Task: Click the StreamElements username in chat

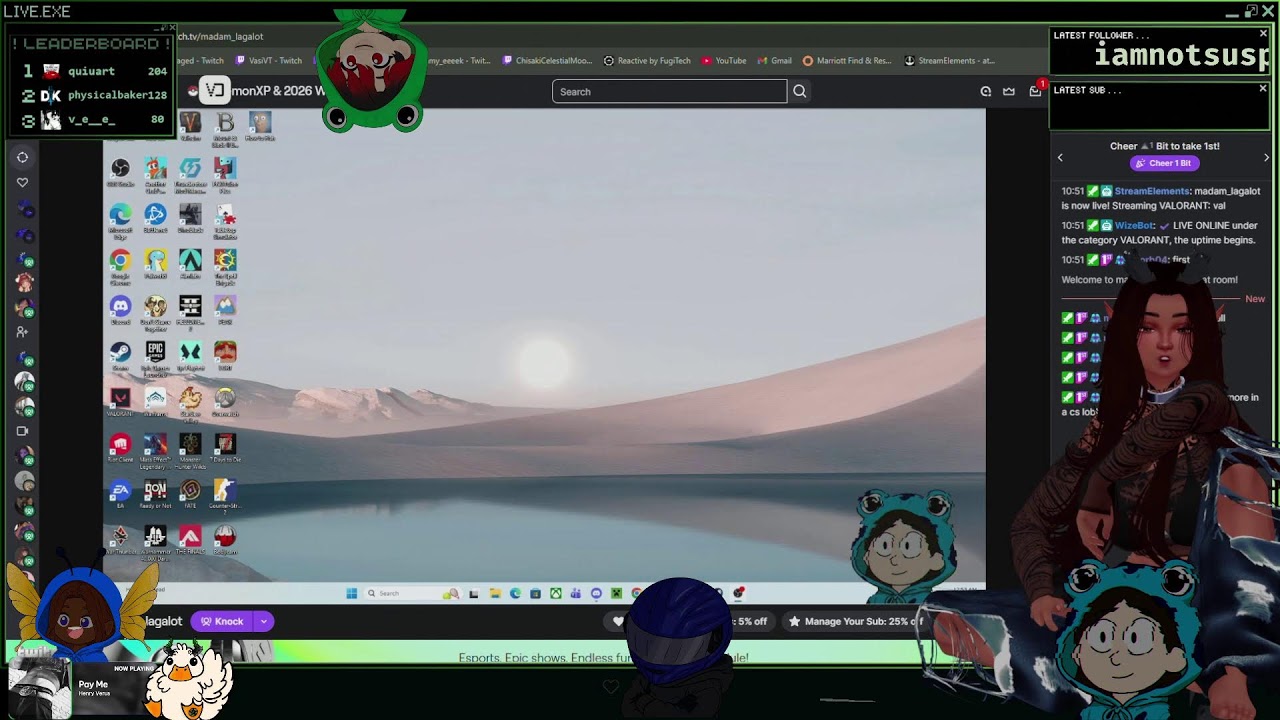Action: pyautogui.click(x=1152, y=191)
